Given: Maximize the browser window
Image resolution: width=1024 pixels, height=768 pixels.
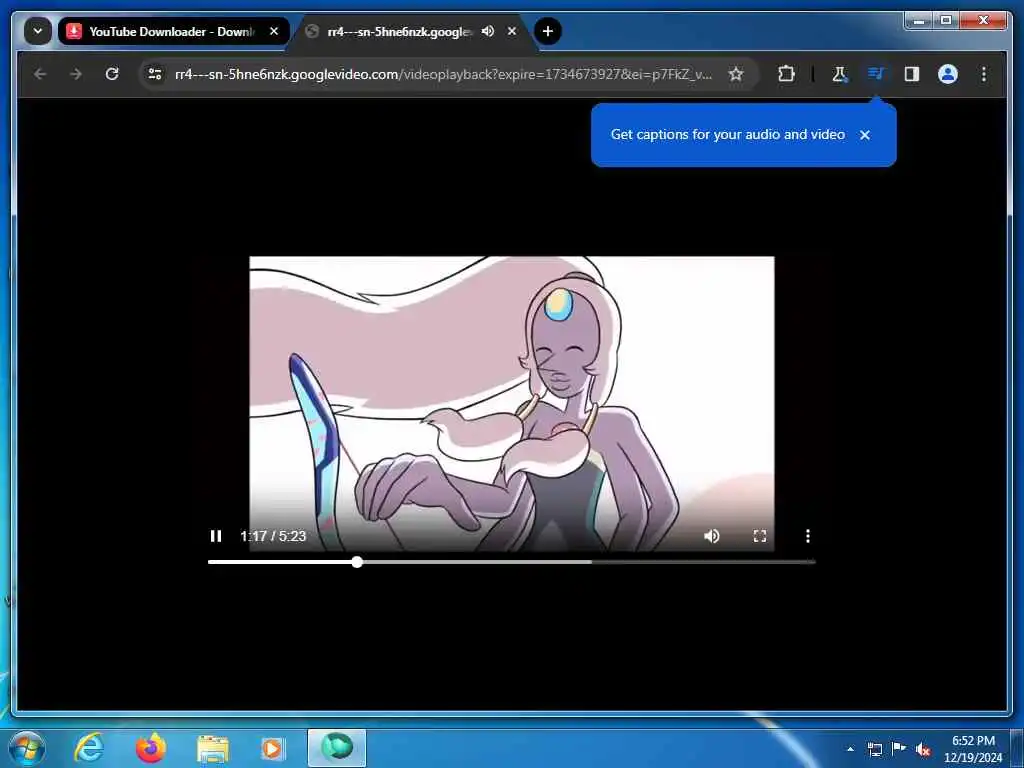Looking at the screenshot, I should (946, 21).
